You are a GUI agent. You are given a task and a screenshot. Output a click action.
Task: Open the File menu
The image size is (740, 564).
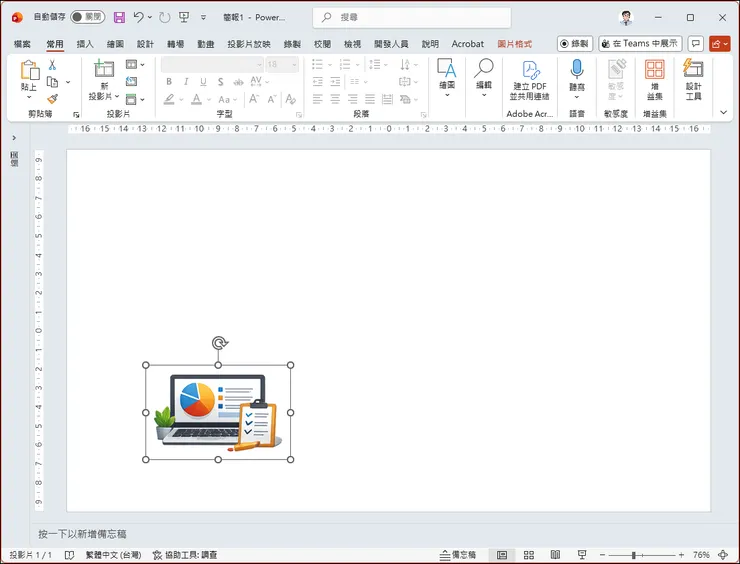pyautogui.click(x=22, y=44)
